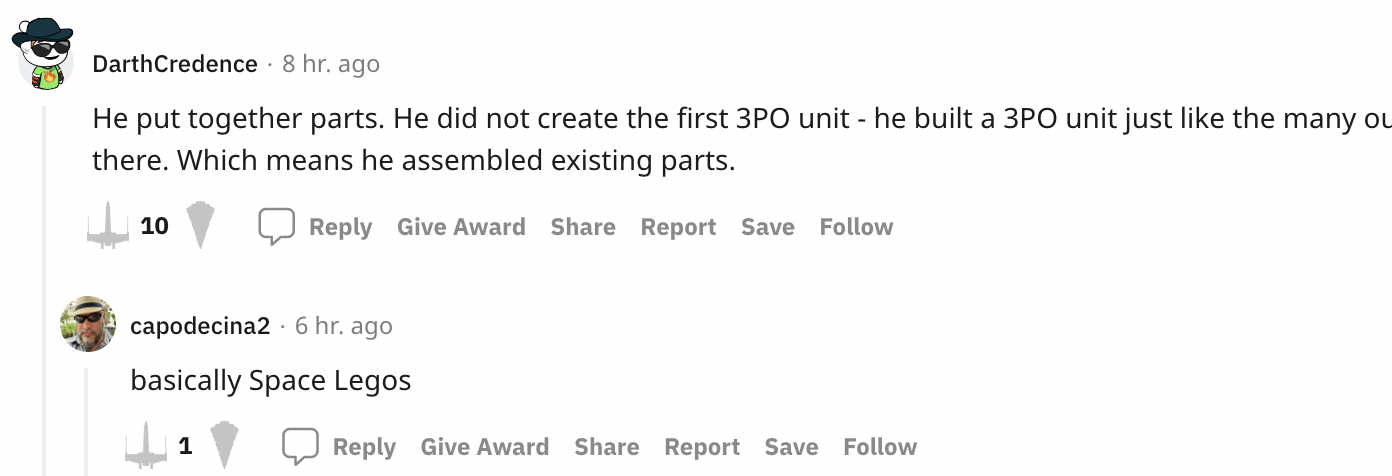
Task: Visit capodecina2 username profile link
Action: click(x=200, y=326)
